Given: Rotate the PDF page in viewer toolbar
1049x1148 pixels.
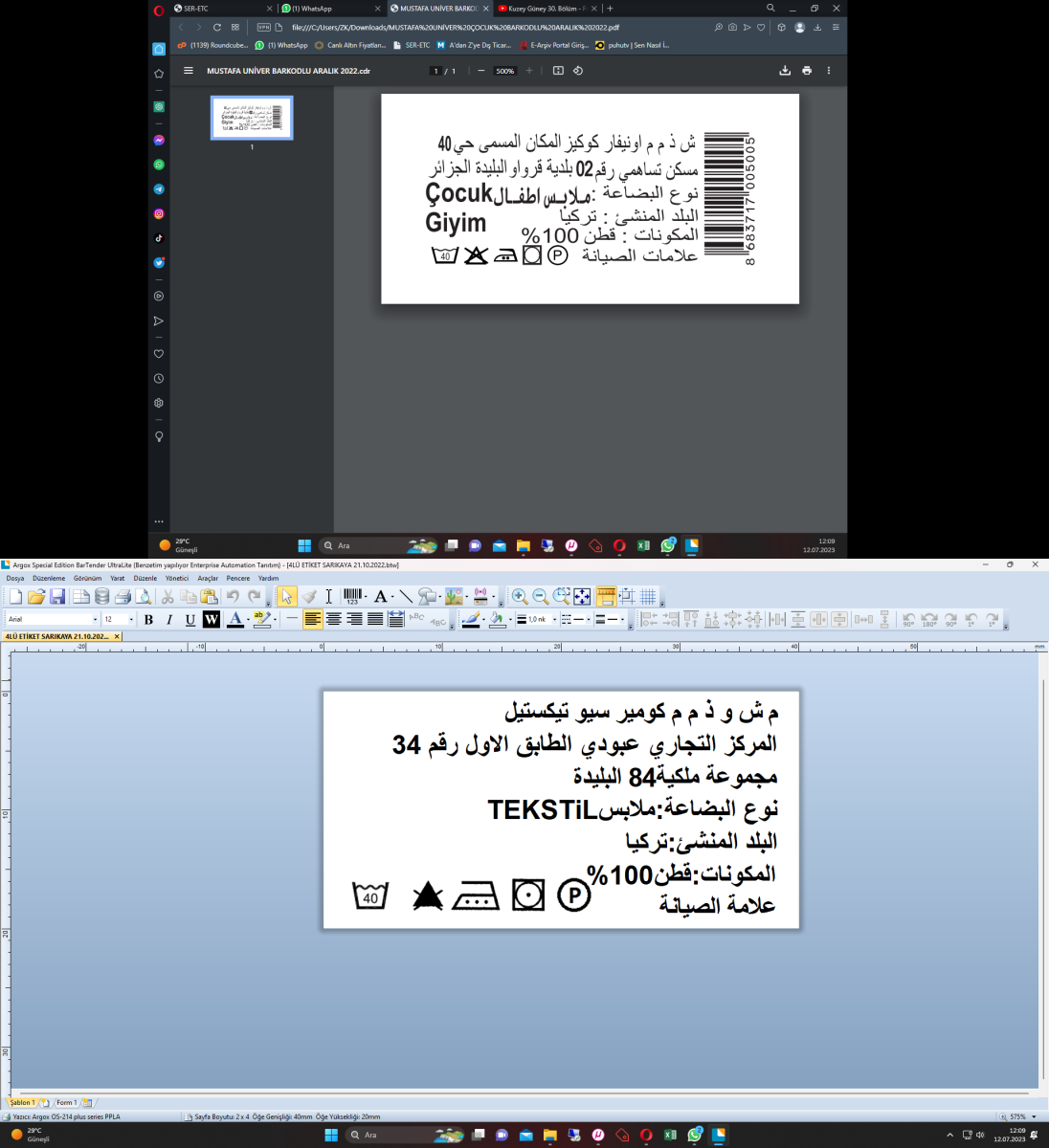Looking at the screenshot, I should [578, 71].
